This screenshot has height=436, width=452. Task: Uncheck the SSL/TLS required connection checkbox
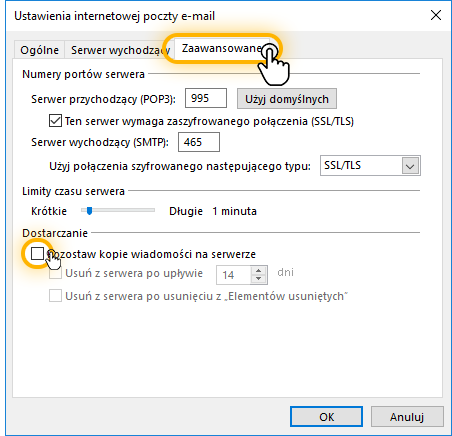coord(55,121)
